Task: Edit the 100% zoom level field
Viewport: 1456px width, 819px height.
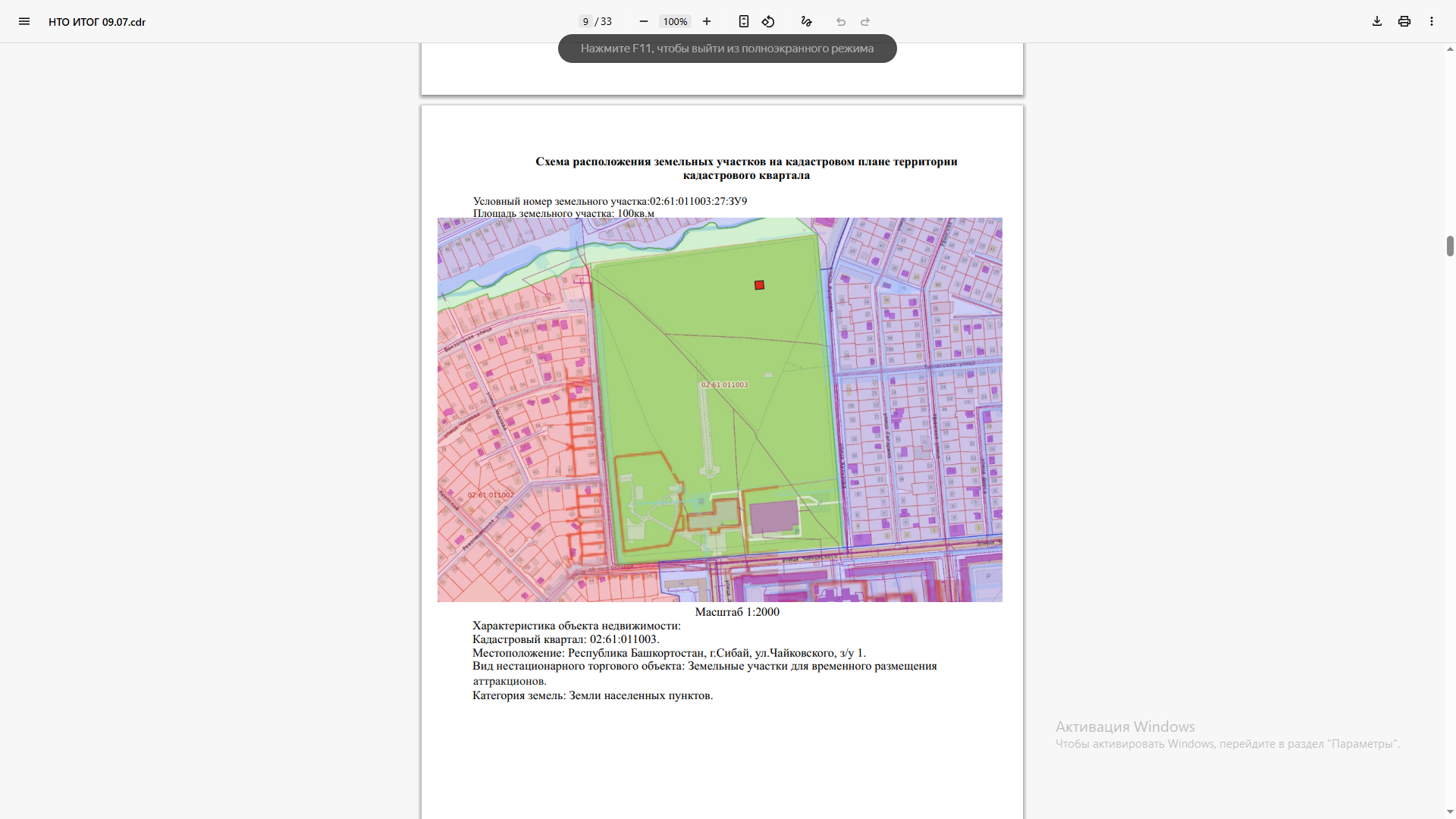Action: tap(675, 21)
